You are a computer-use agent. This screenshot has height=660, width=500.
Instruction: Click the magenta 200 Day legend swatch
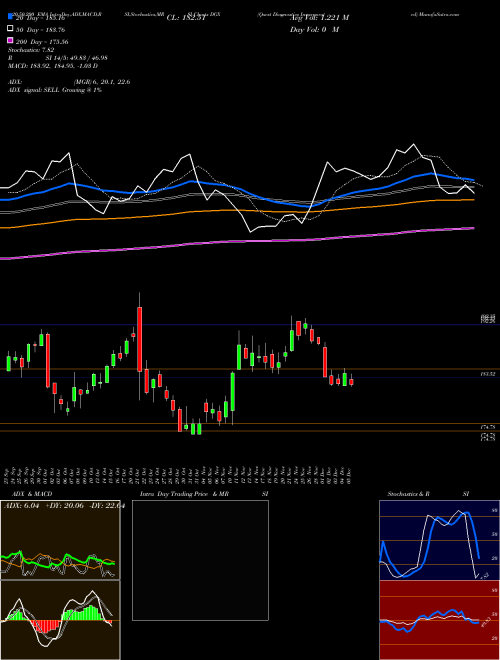pyautogui.click(x=10, y=41)
